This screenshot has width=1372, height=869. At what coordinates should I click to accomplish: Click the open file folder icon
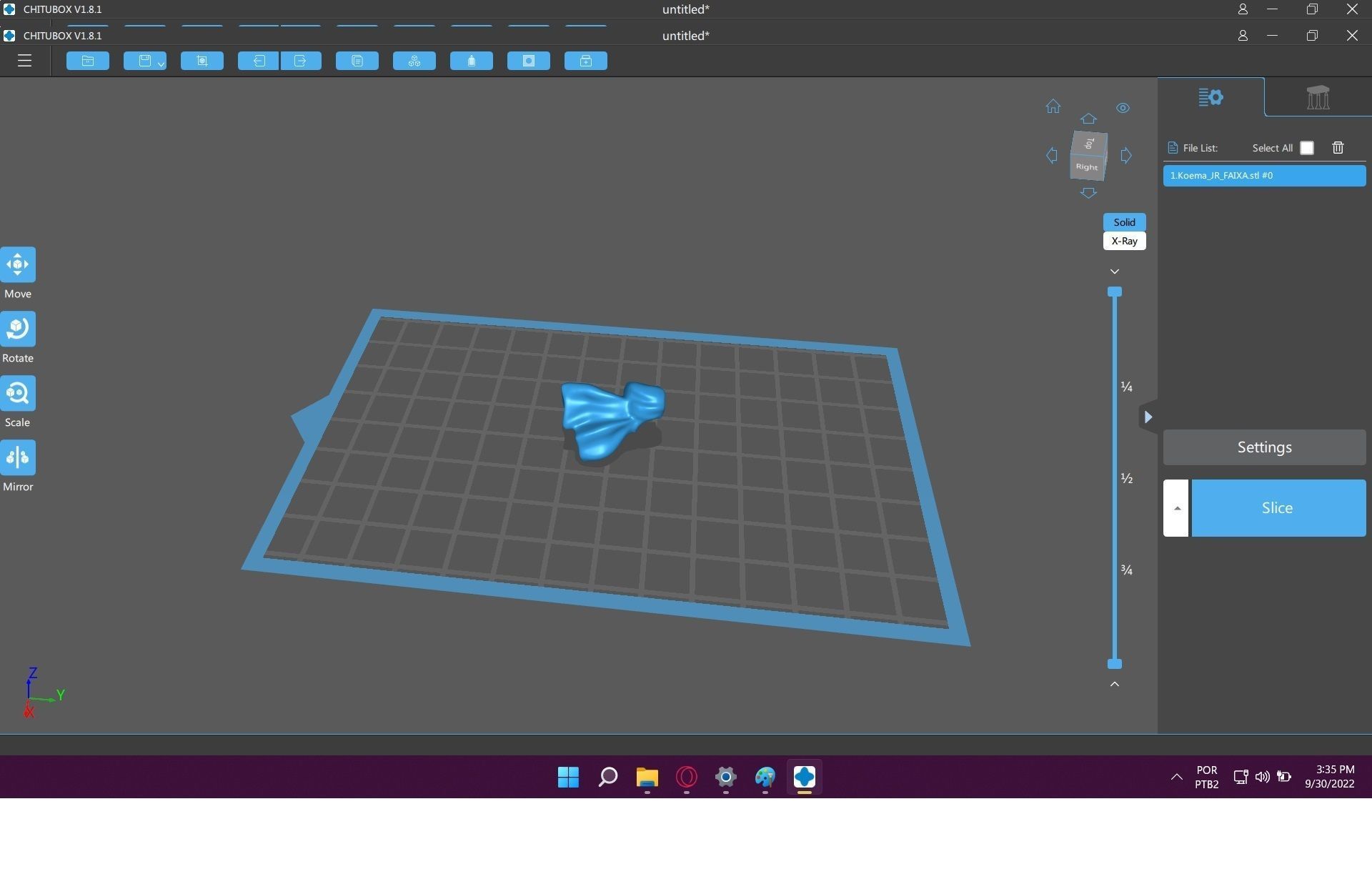coord(88,61)
